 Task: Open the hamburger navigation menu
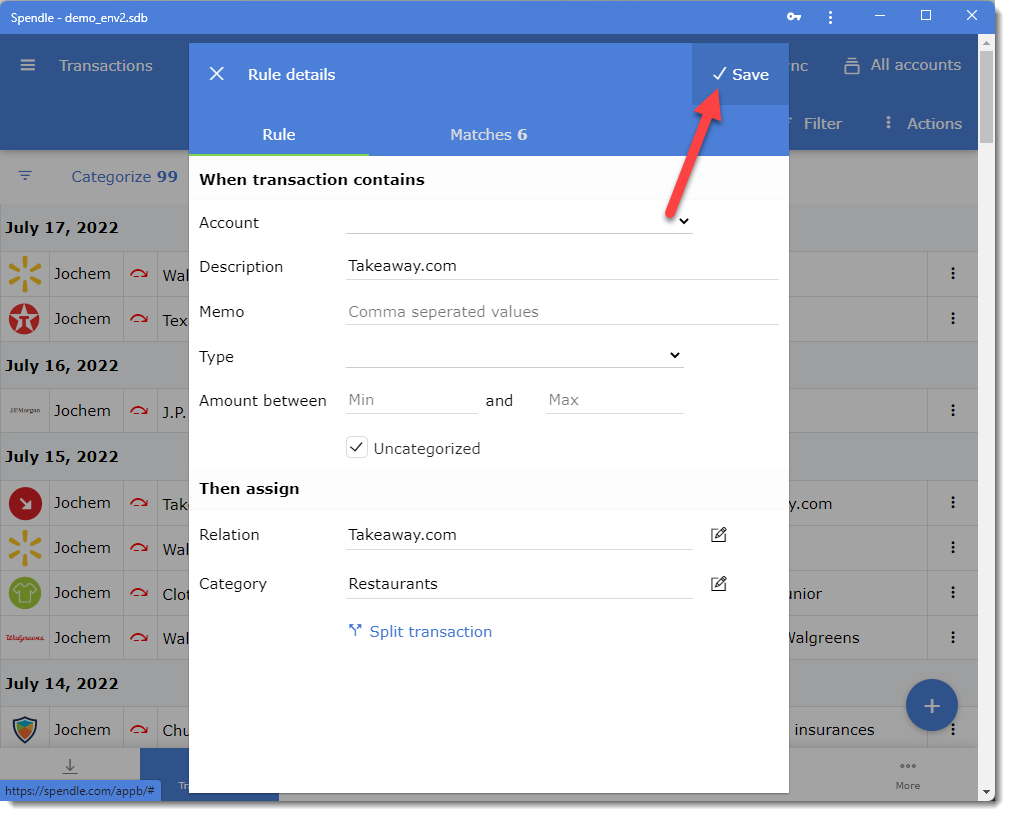pyautogui.click(x=28, y=65)
